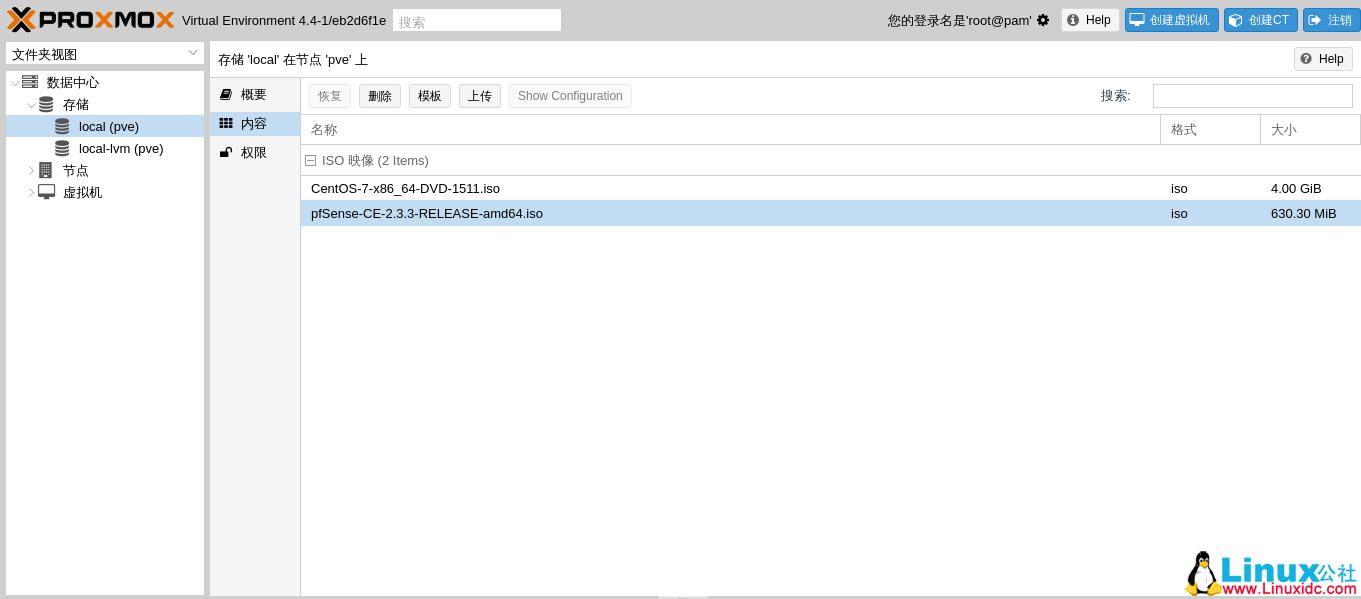
Task: Open the 内容 content tab
Action: (x=255, y=123)
